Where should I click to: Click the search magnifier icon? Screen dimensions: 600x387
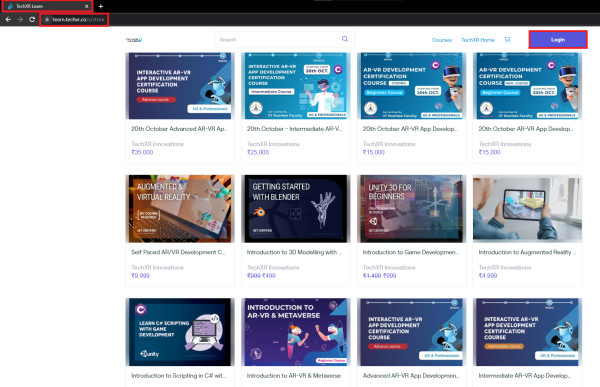click(345, 39)
